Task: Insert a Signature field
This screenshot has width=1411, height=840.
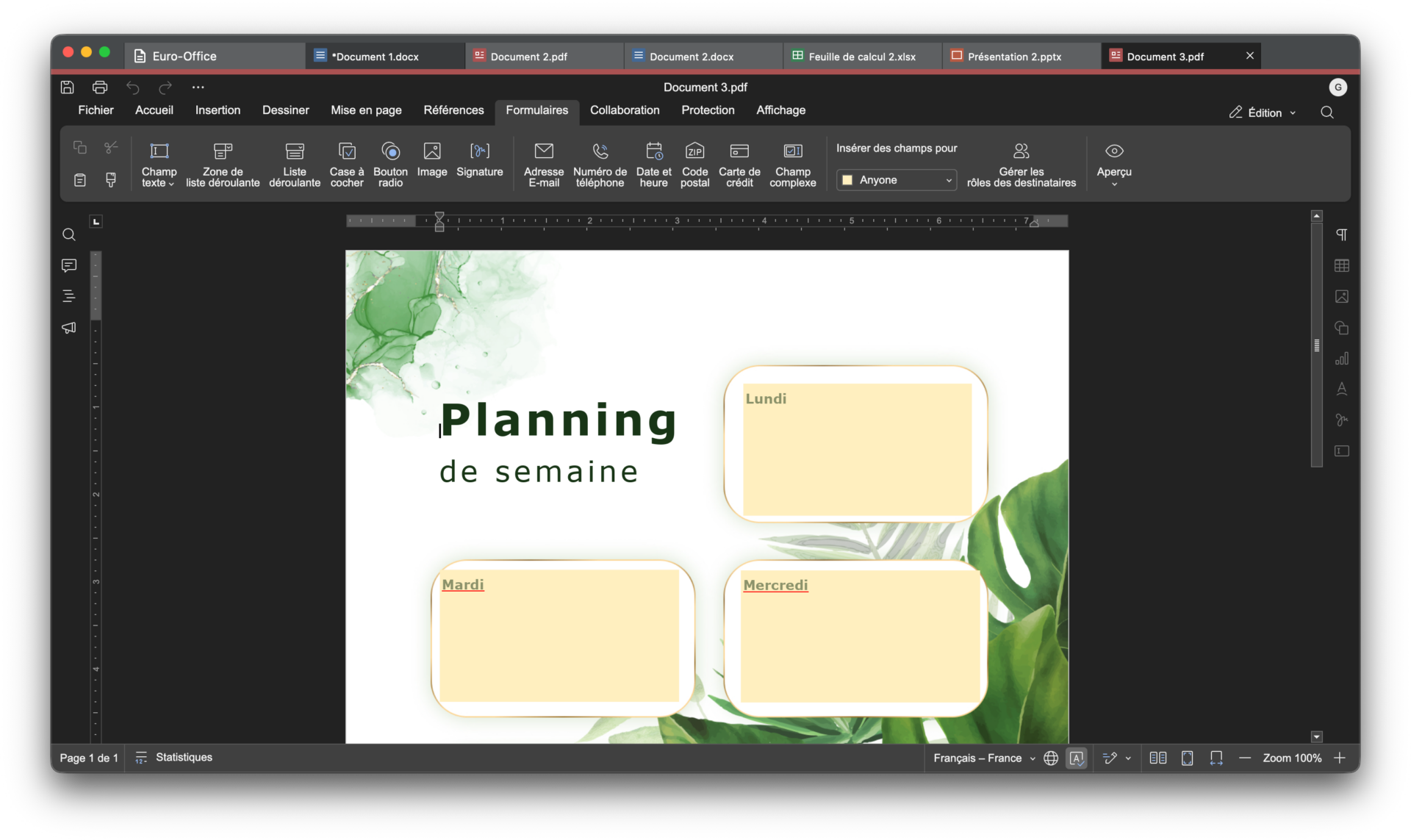Action: [x=479, y=160]
